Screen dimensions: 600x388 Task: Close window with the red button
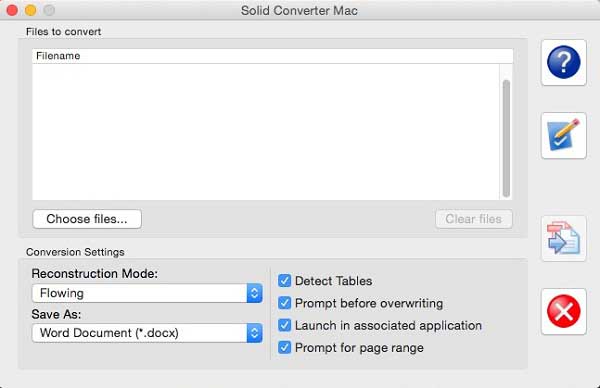(12, 10)
